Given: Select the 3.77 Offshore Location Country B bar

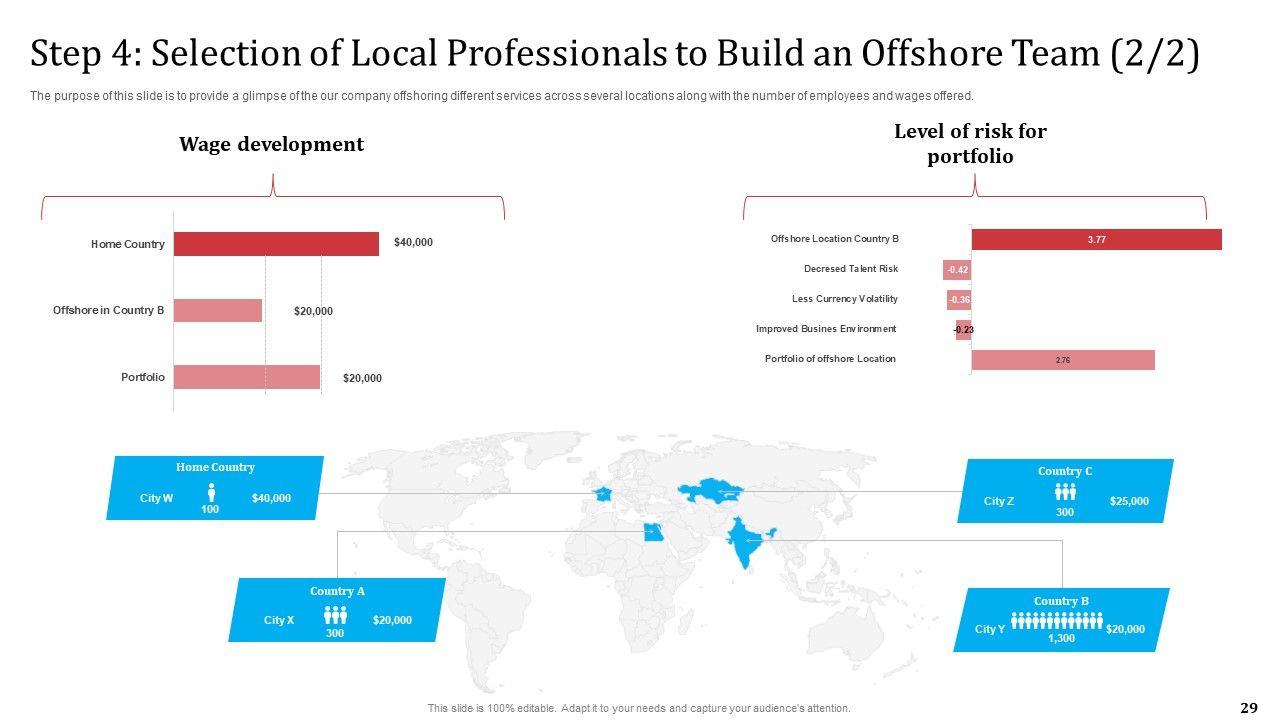Looking at the screenshot, I should coord(1096,240).
